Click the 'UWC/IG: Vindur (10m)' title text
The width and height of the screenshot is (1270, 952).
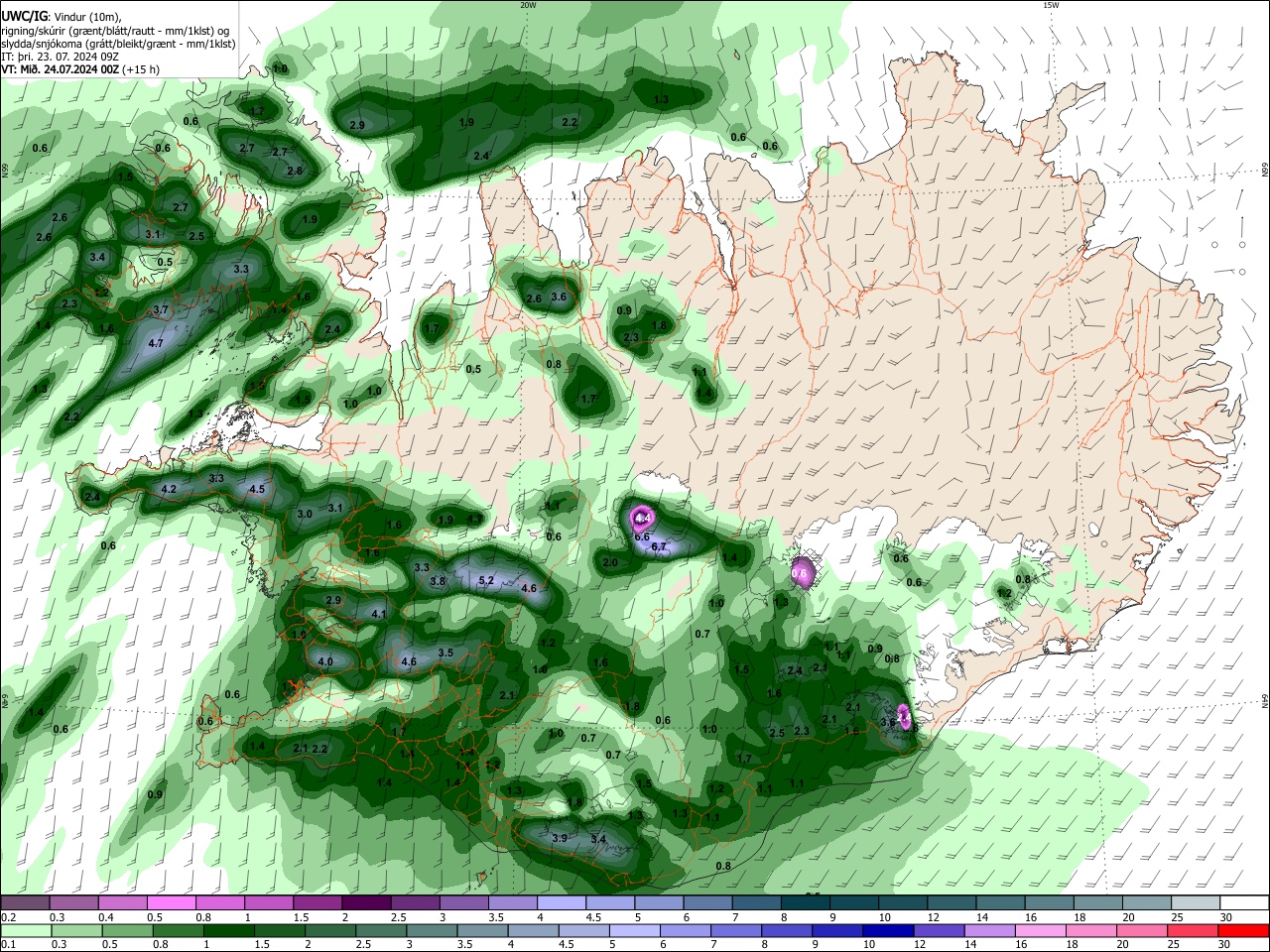click(x=61, y=17)
